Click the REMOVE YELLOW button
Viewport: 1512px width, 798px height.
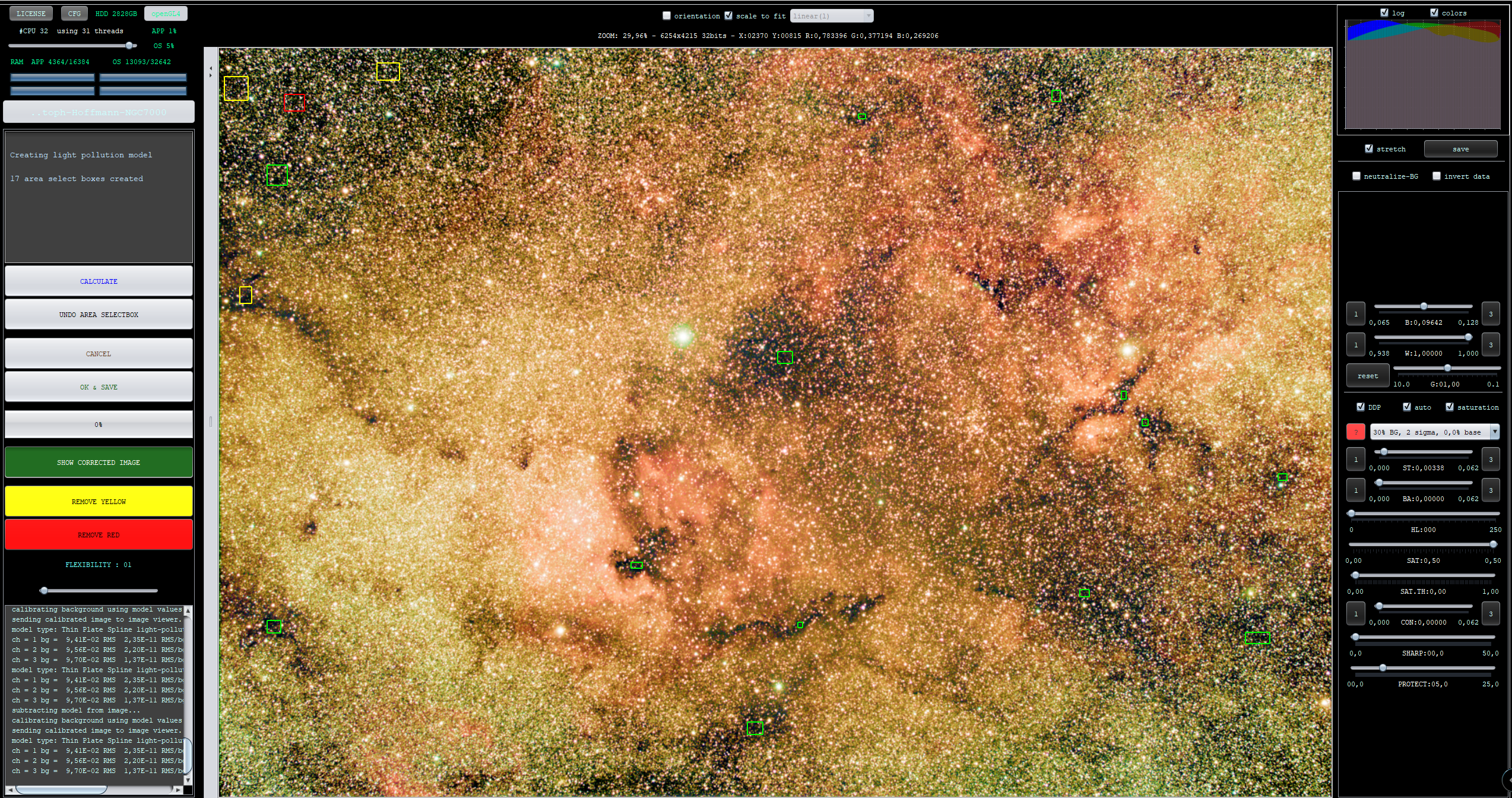(99, 502)
